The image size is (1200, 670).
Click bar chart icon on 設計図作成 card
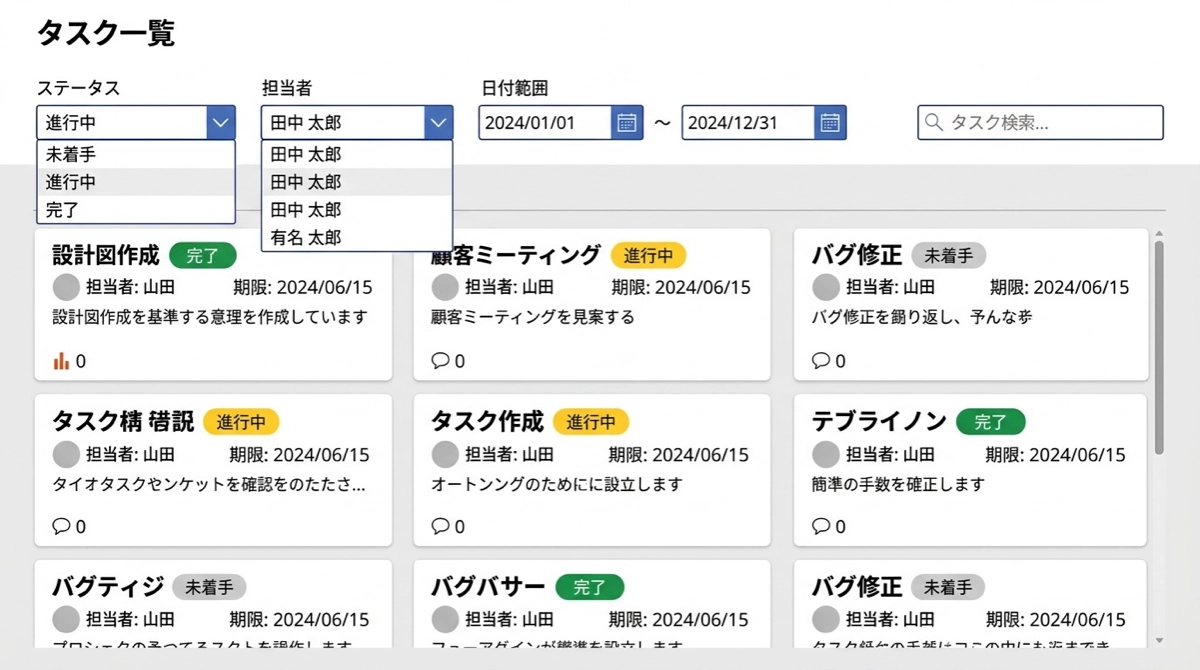(x=61, y=361)
